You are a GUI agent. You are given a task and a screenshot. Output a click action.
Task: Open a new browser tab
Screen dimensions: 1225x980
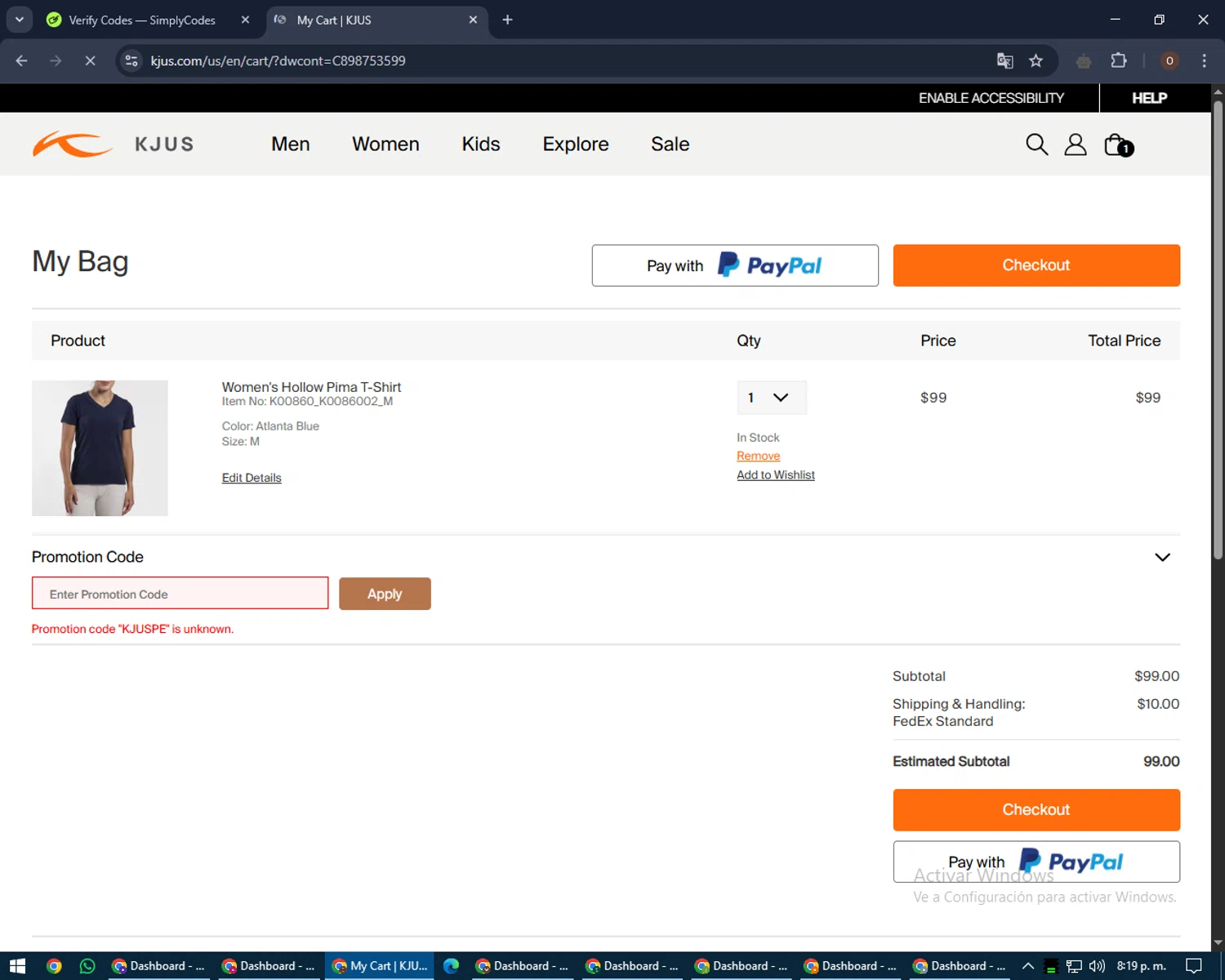click(x=507, y=20)
